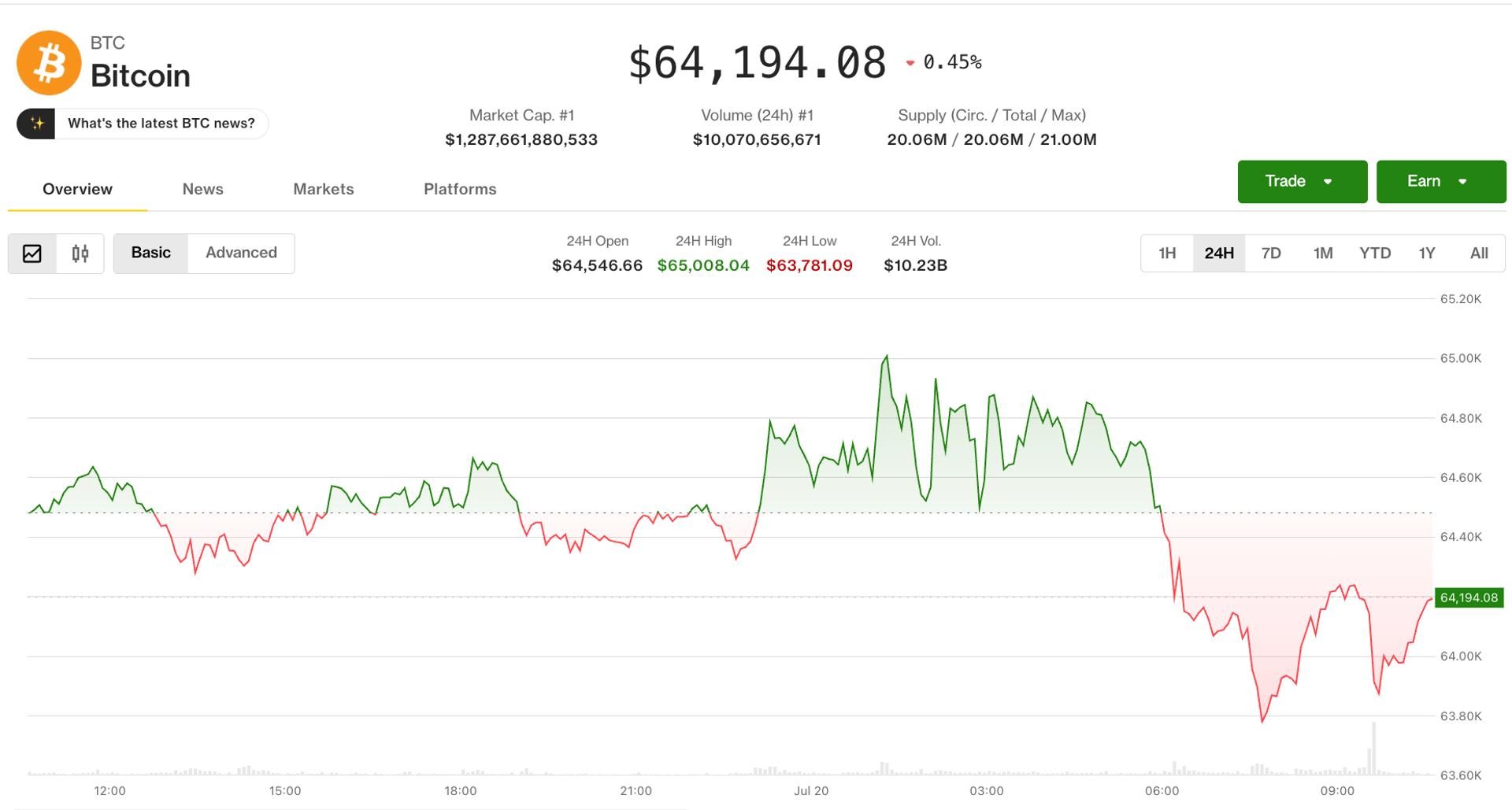Click the 06:00 time axis label

pyautogui.click(x=1162, y=790)
